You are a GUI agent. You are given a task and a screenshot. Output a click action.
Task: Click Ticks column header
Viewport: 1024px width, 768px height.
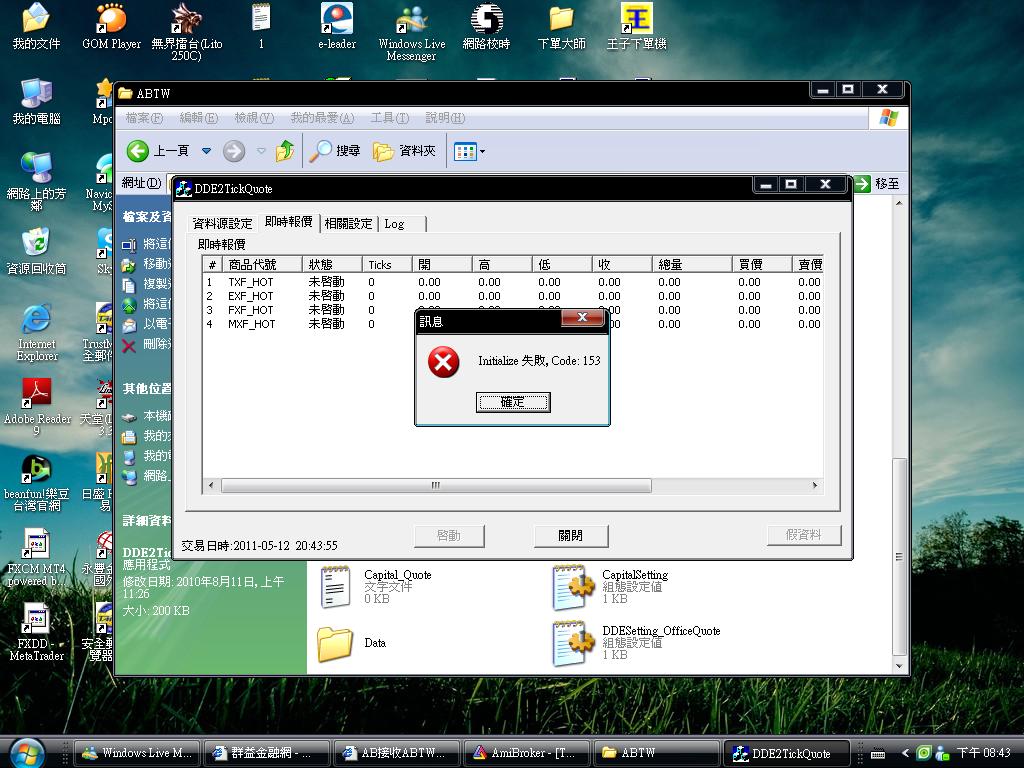pyautogui.click(x=387, y=264)
